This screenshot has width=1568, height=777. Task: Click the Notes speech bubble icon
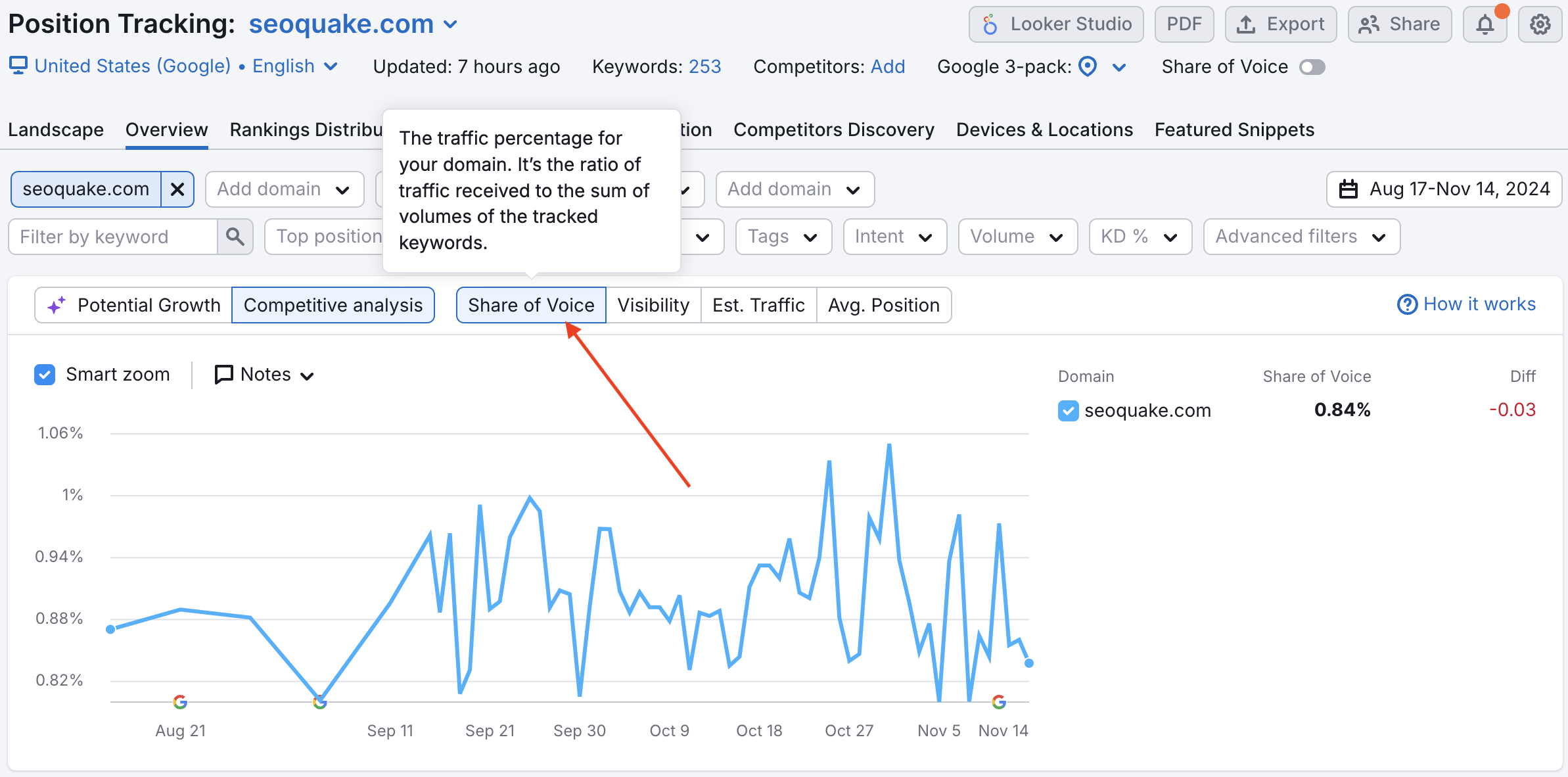click(224, 375)
